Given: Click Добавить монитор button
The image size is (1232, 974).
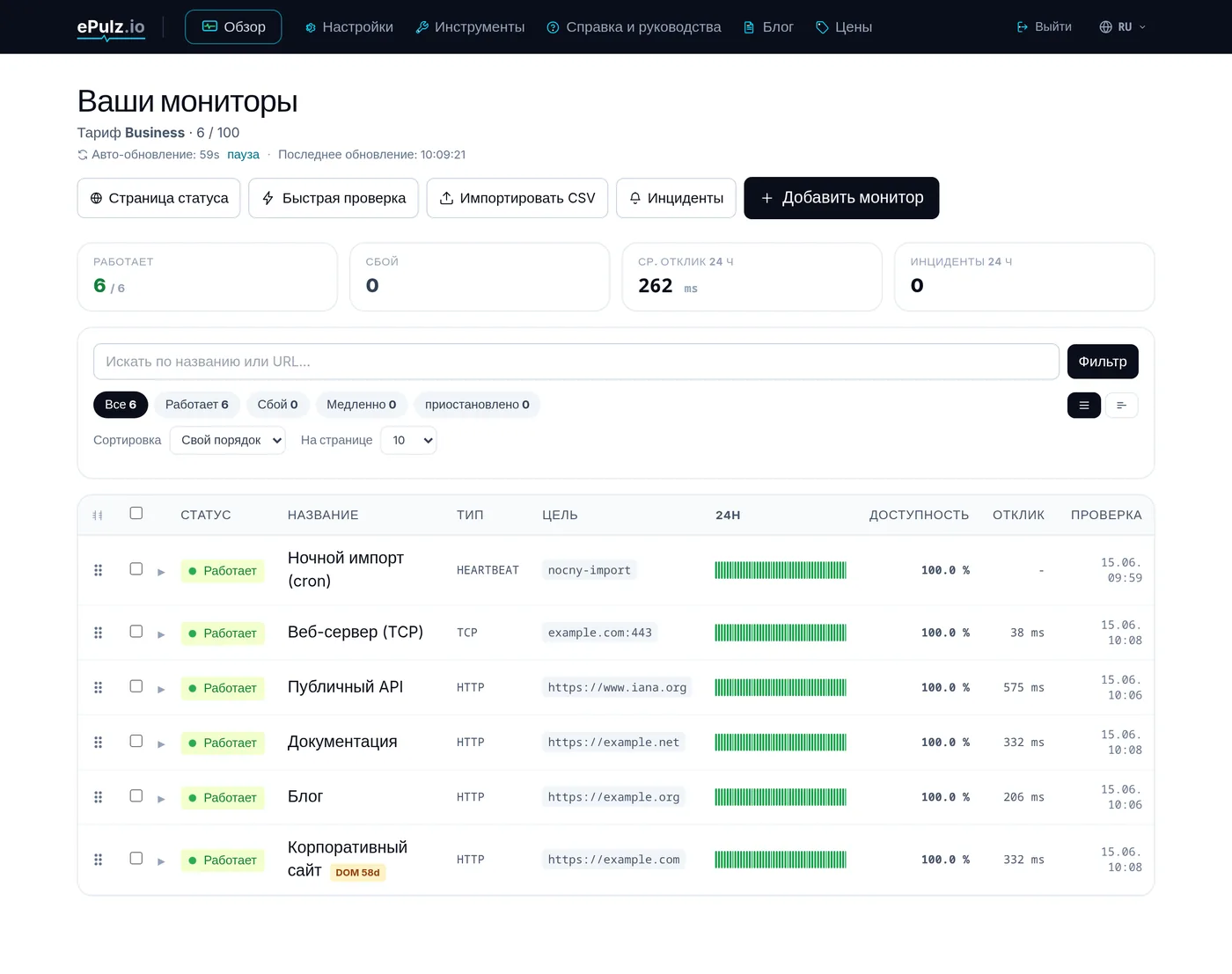Looking at the screenshot, I should point(841,198).
